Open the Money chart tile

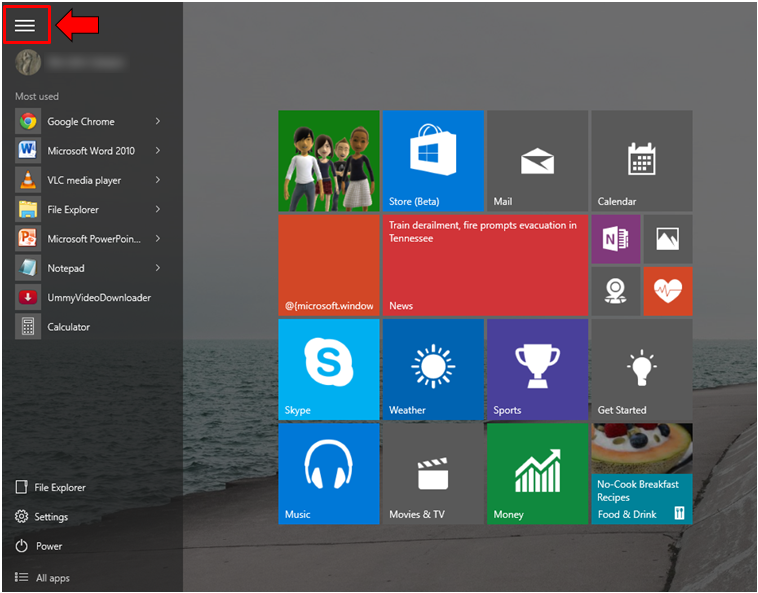tap(538, 474)
